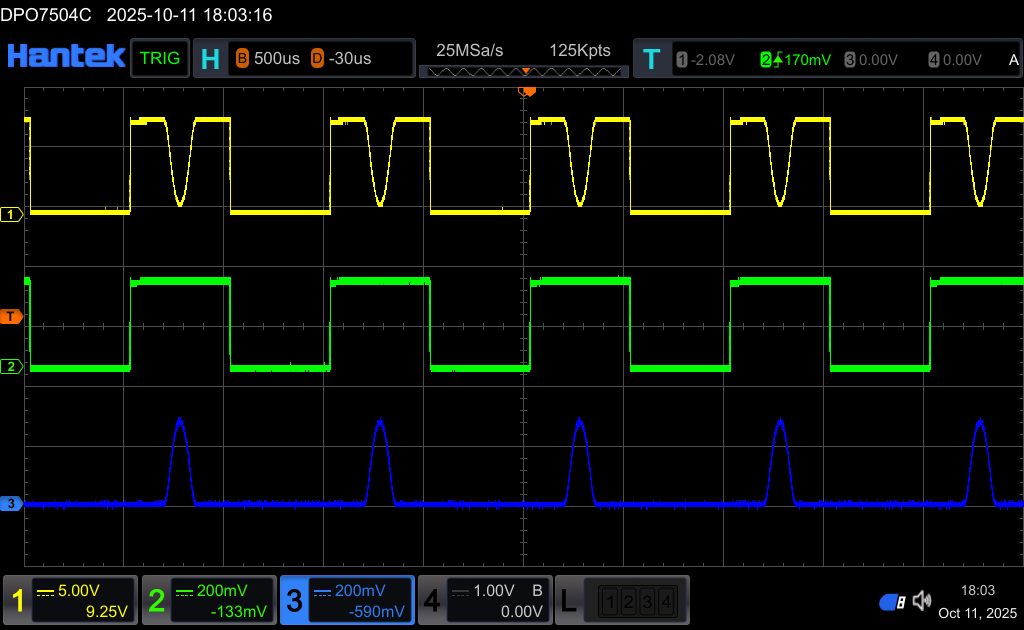Image resolution: width=1024 pixels, height=630 pixels.
Task: Toggle channel 3 button at bottom
Action: click(x=295, y=600)
